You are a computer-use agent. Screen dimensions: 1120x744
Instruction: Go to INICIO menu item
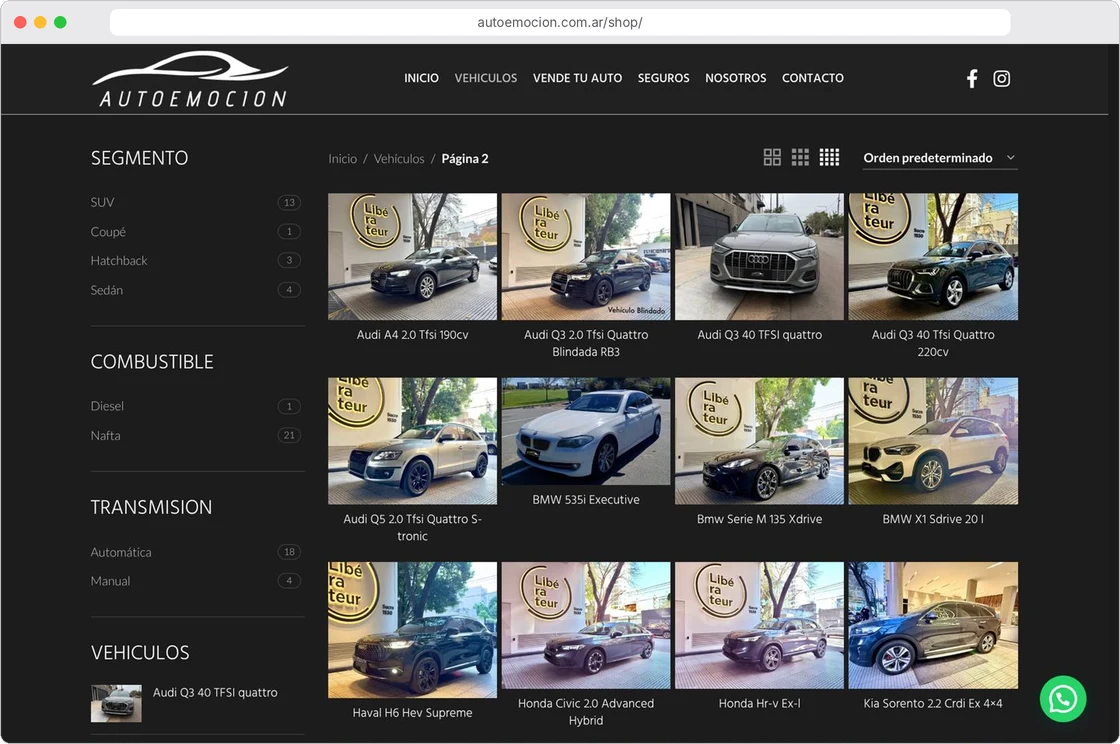(x=421, y=78)
